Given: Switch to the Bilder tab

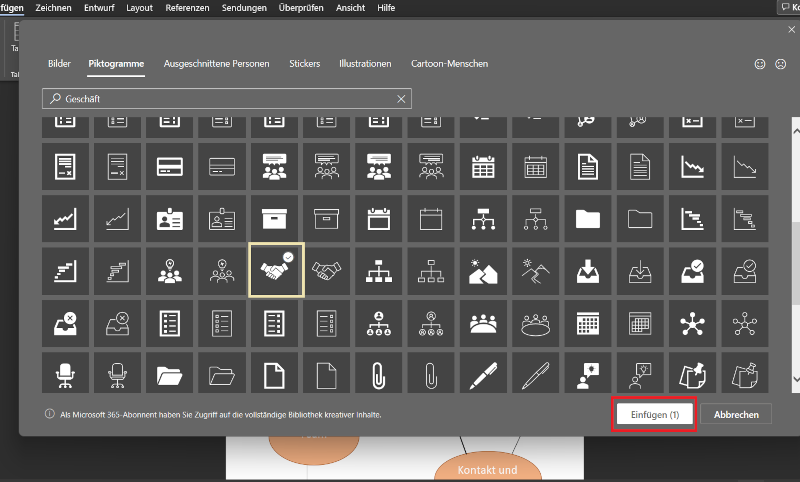Looking at the screenshot, I should click(59, 64).
